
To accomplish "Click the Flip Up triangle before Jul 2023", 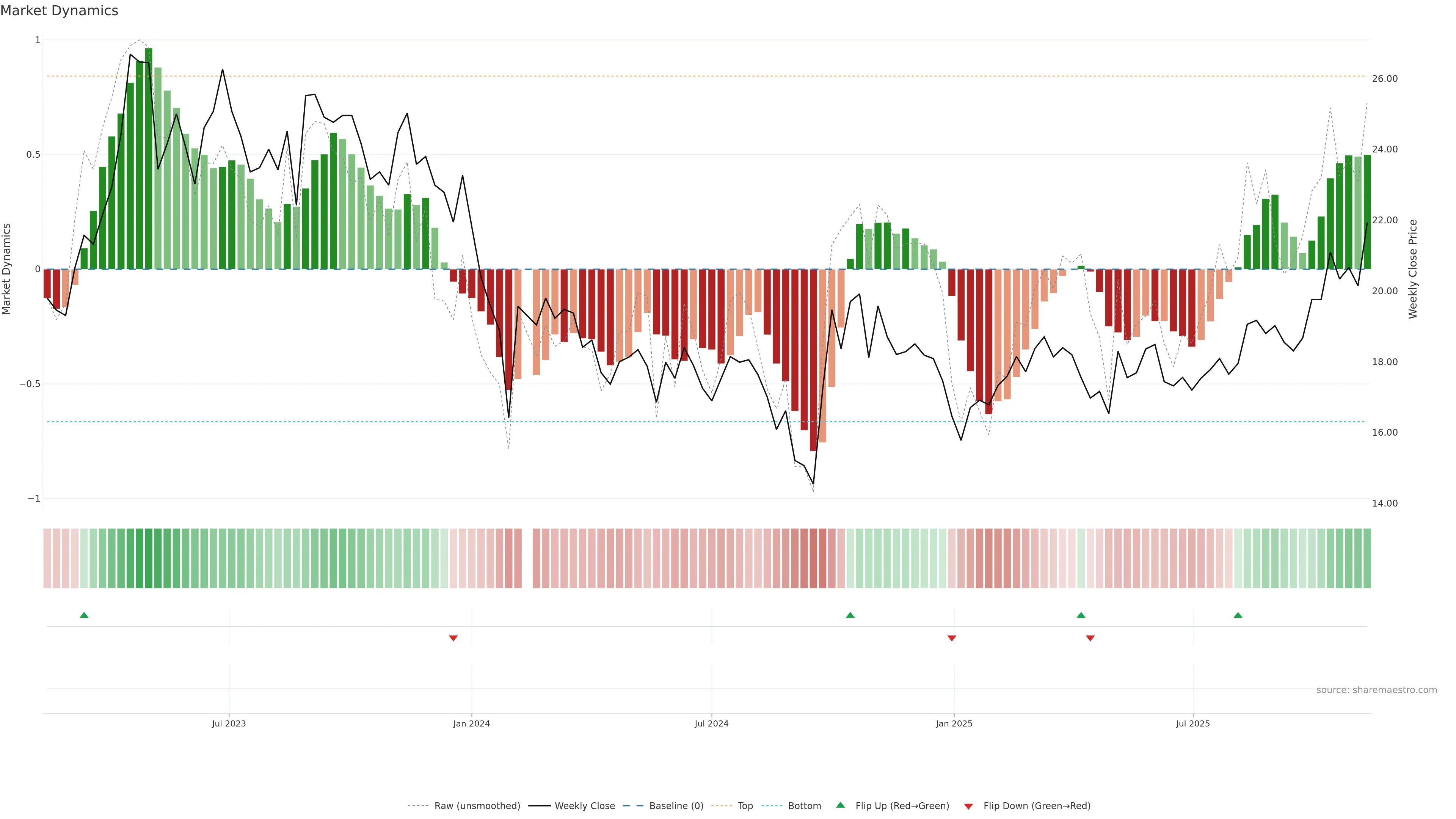I will tap(84, 615).
